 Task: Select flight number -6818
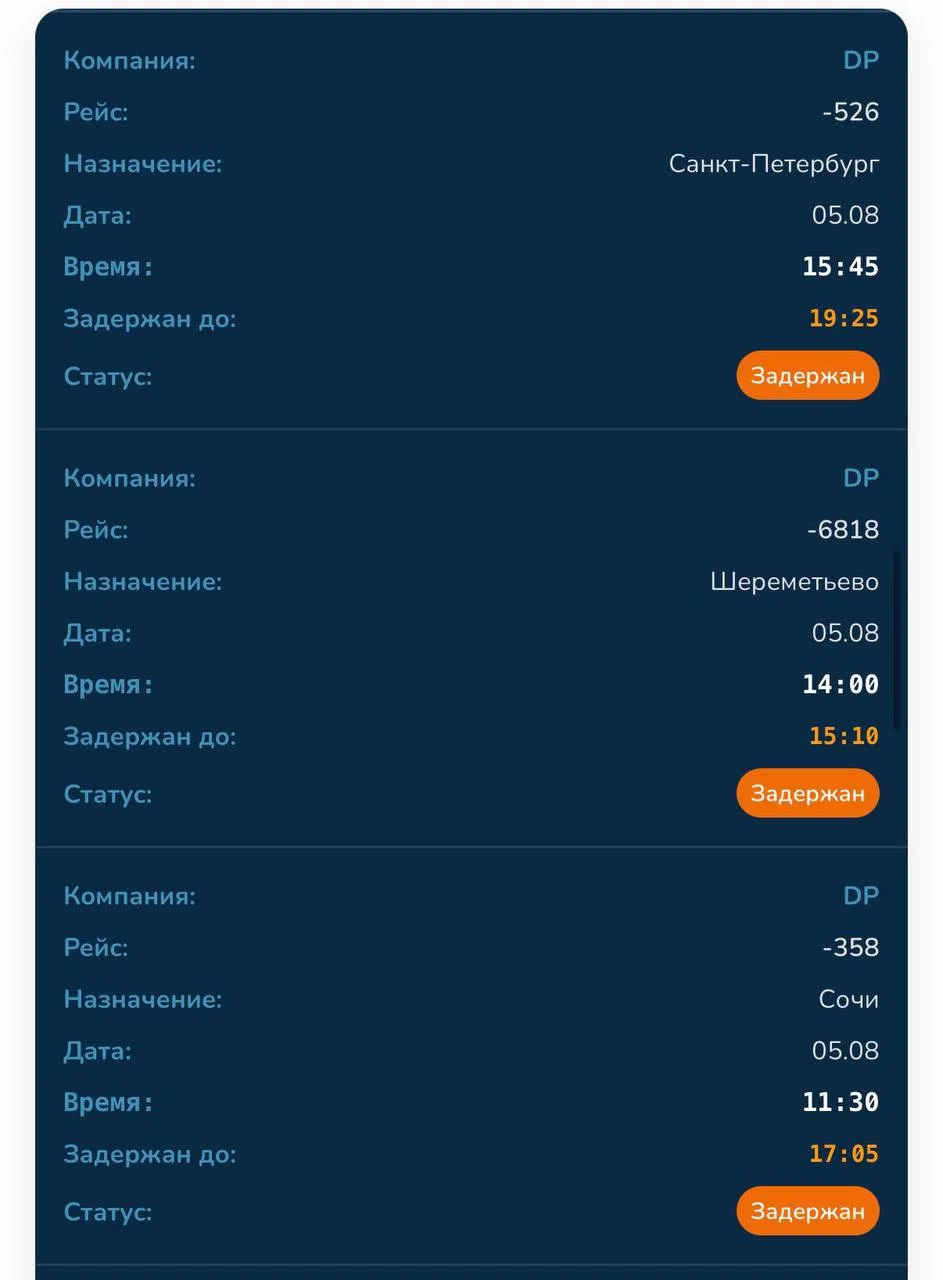[x=843, y=530]
